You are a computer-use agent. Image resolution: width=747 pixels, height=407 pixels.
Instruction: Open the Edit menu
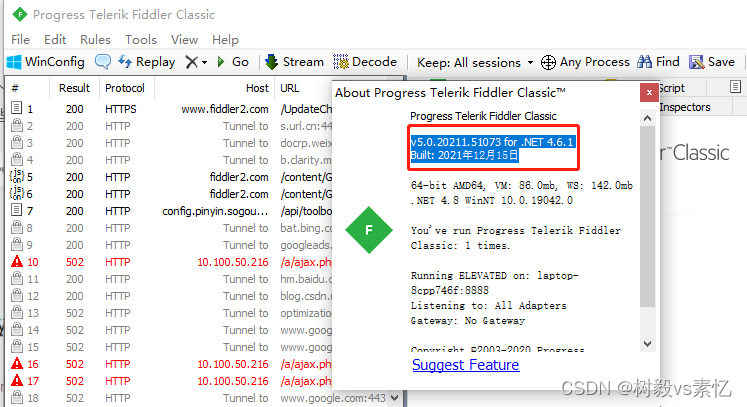click(55, 40)
